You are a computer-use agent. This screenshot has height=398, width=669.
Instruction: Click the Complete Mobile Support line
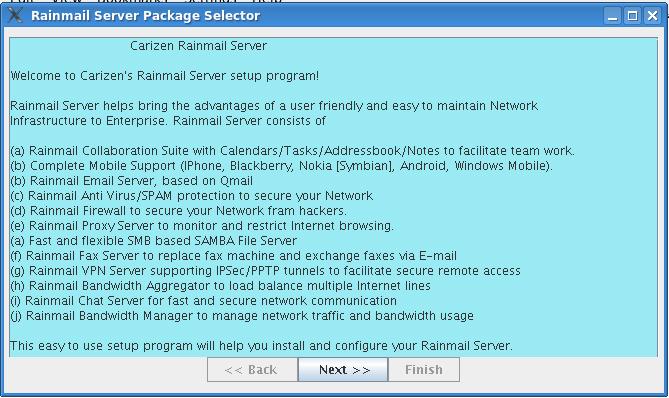[x=282, y=166]
